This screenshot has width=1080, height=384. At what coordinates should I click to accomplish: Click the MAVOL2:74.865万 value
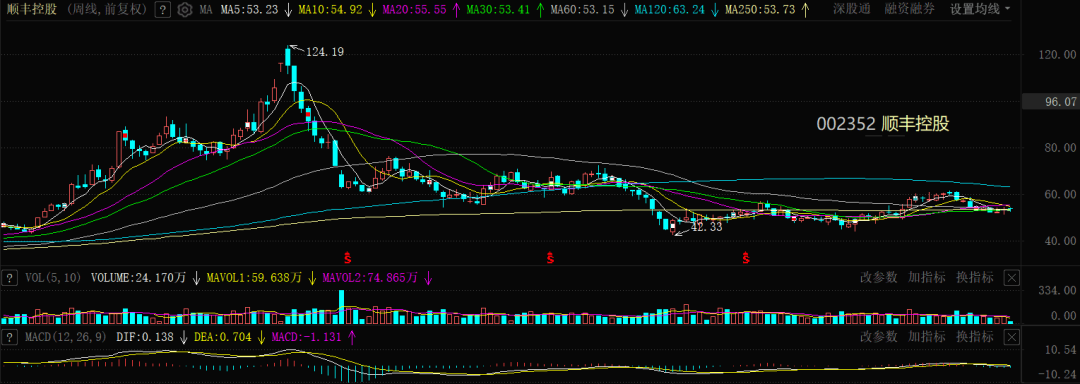pos(371,278)
